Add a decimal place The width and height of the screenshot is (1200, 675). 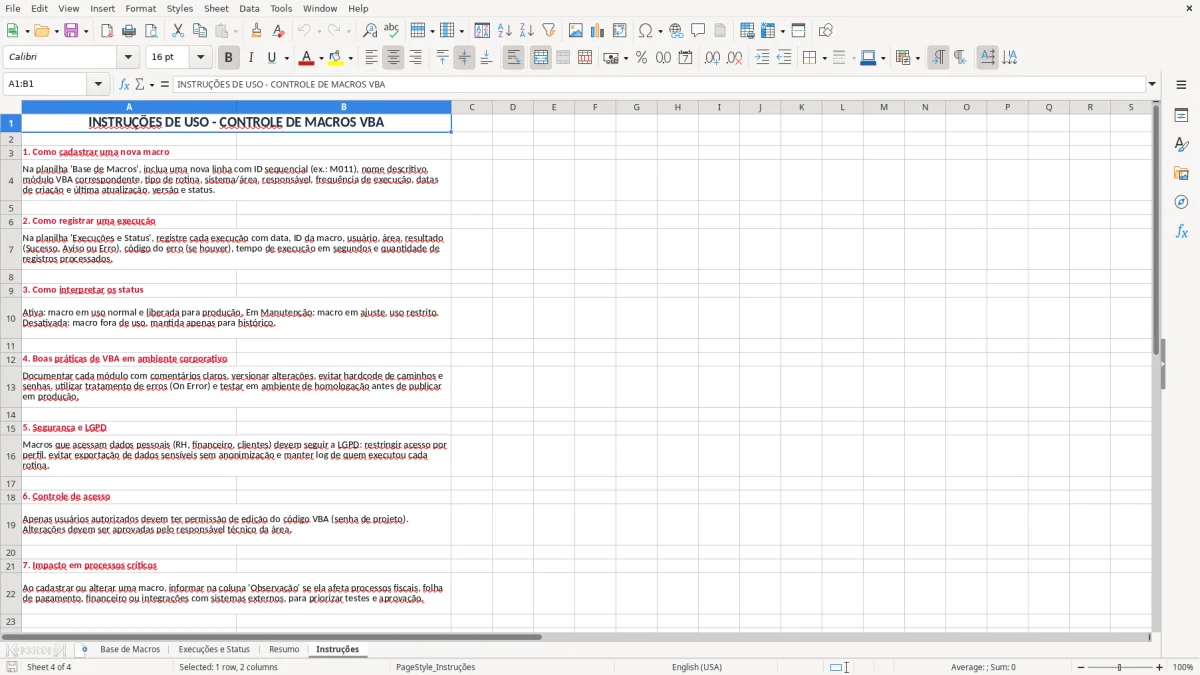pos(712,58)
